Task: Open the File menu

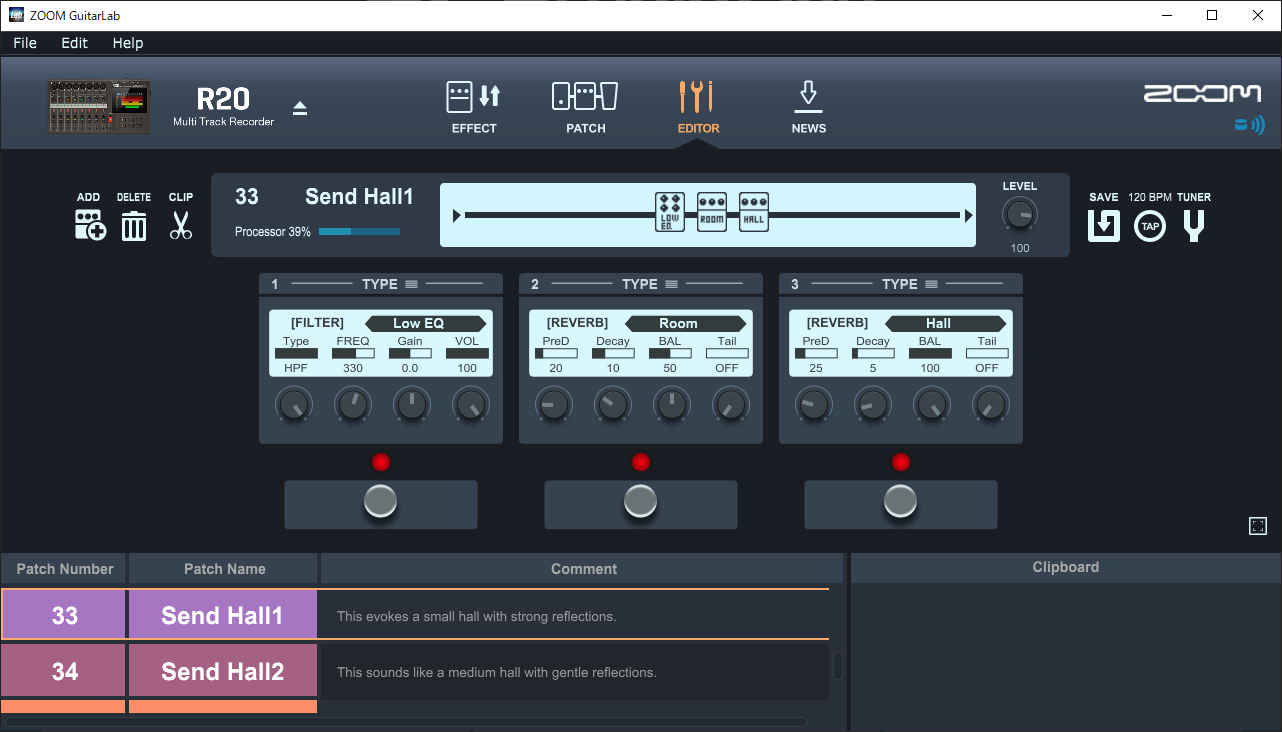Action: 25,43
